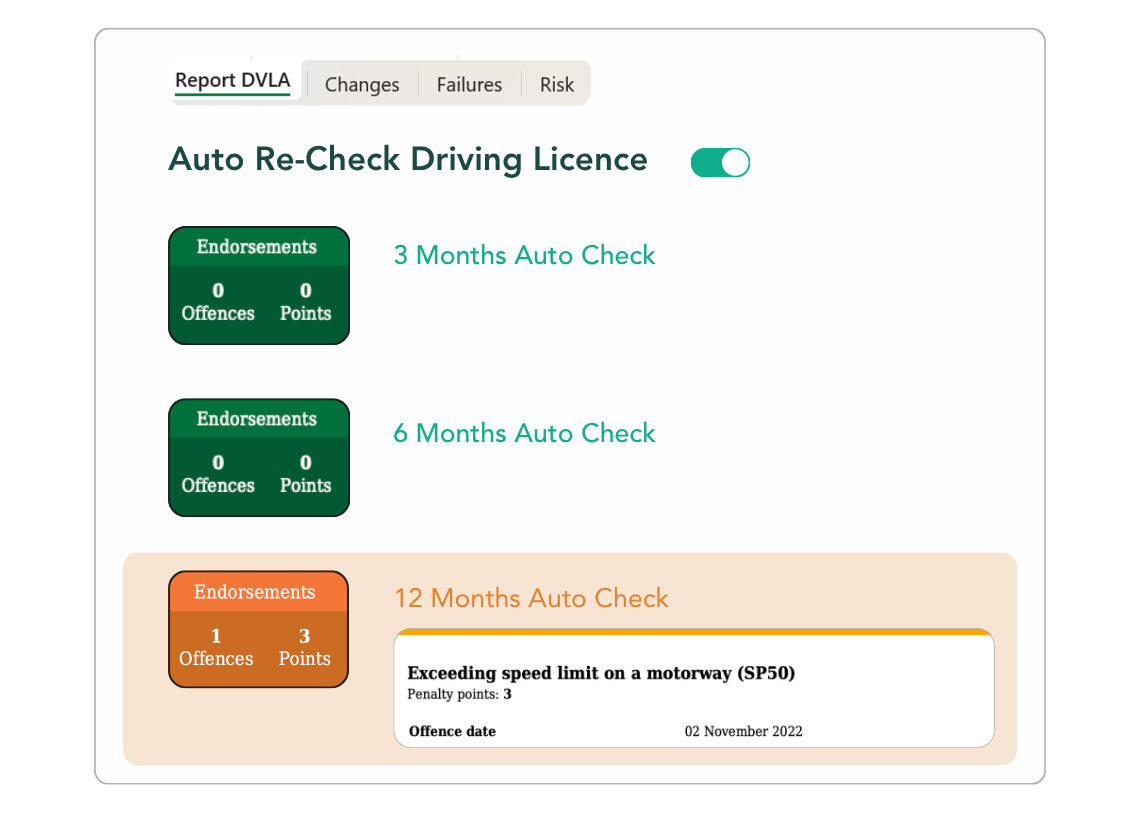1122x823 pixels.
Task: Open the Changes tab
Action: 362,84
